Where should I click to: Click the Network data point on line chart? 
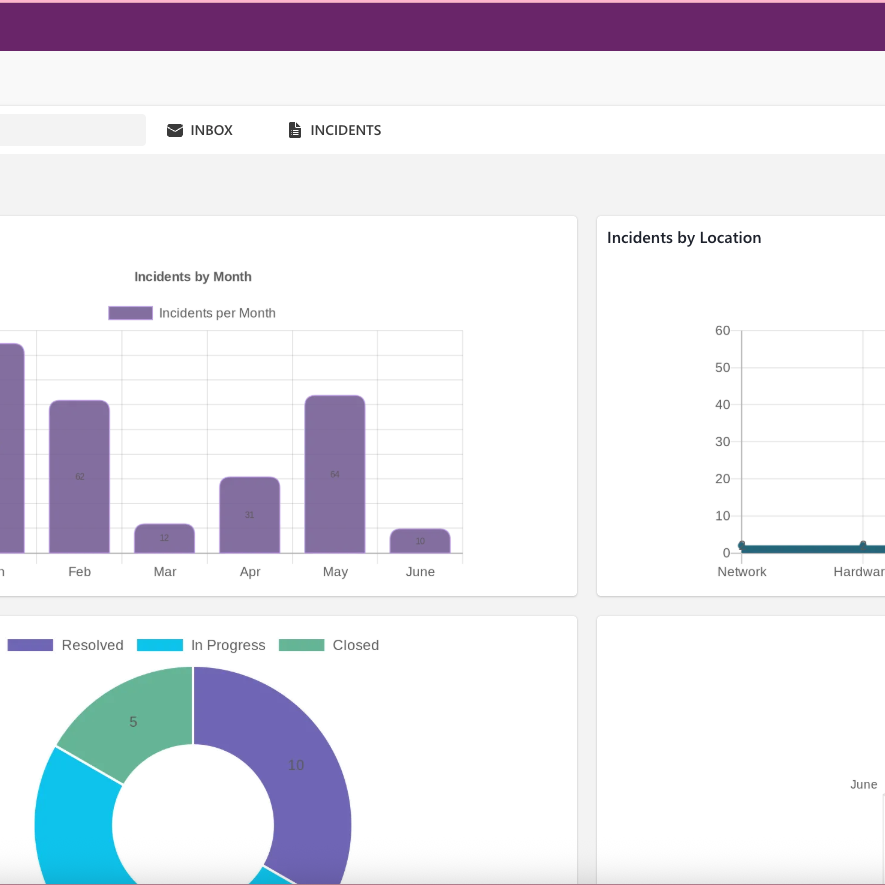[742, 545]
